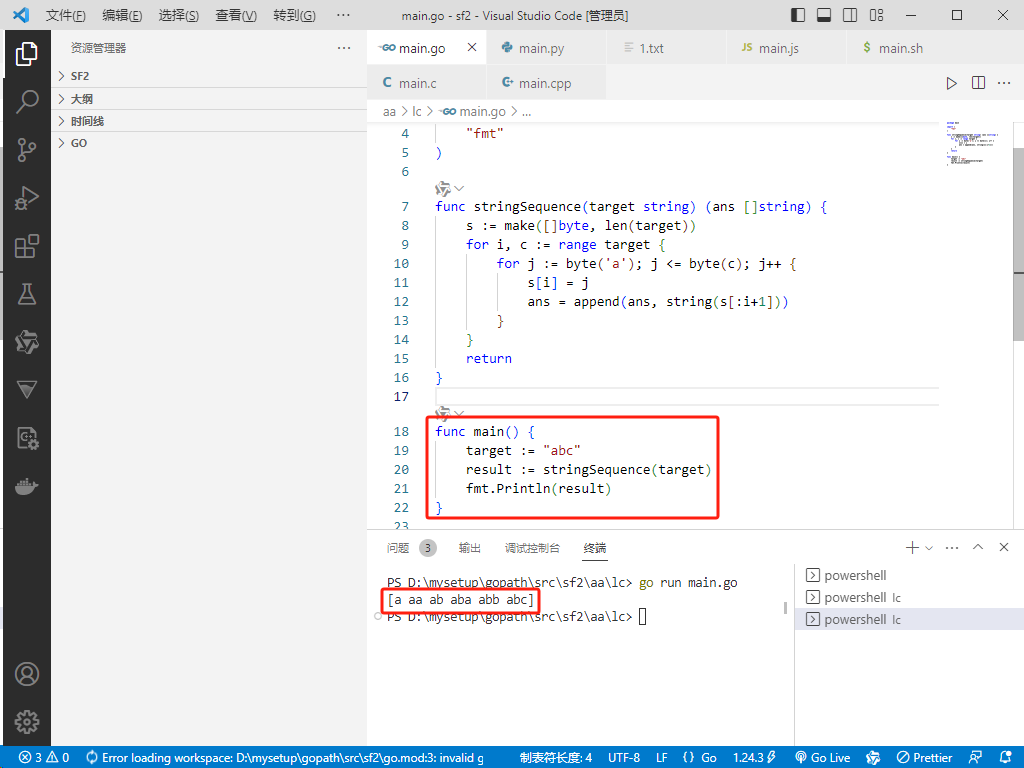Open the 编辑(E) menu
The image size is (1024, 768).
point(122,15)
